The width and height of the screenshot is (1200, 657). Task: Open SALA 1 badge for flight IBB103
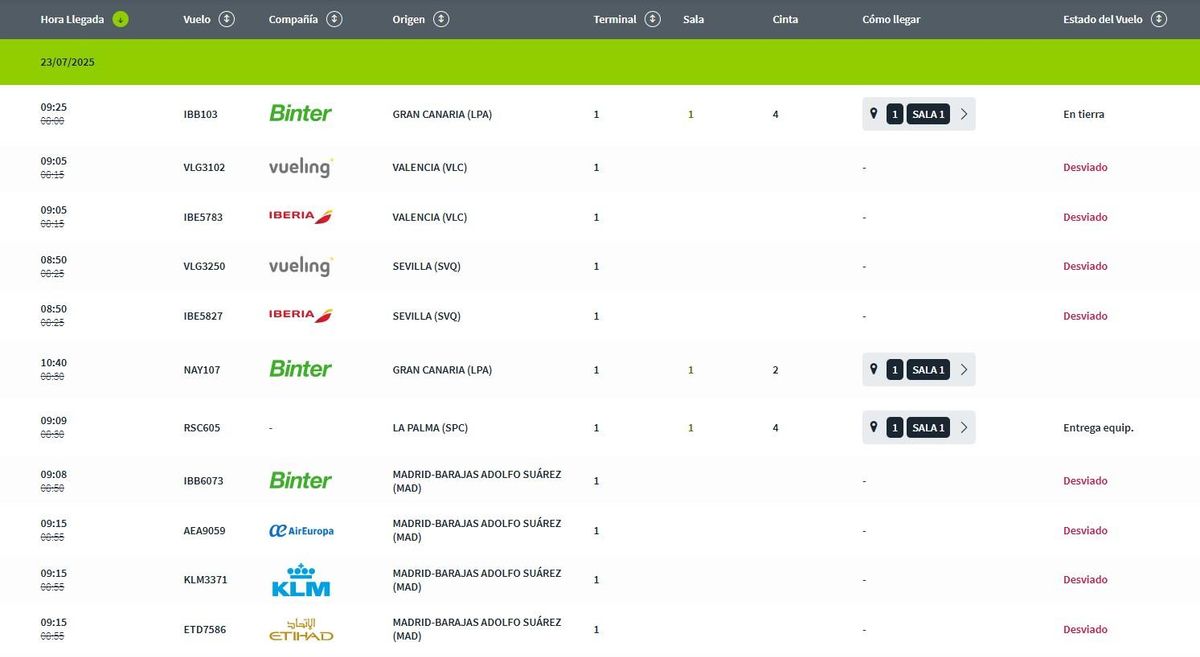point(928,114)
